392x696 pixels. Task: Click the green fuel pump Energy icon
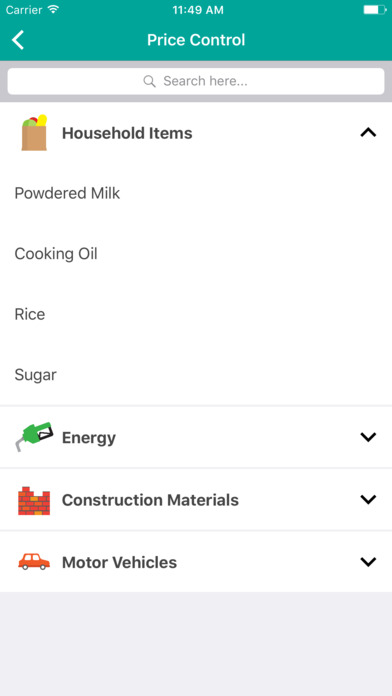(35, 437)
